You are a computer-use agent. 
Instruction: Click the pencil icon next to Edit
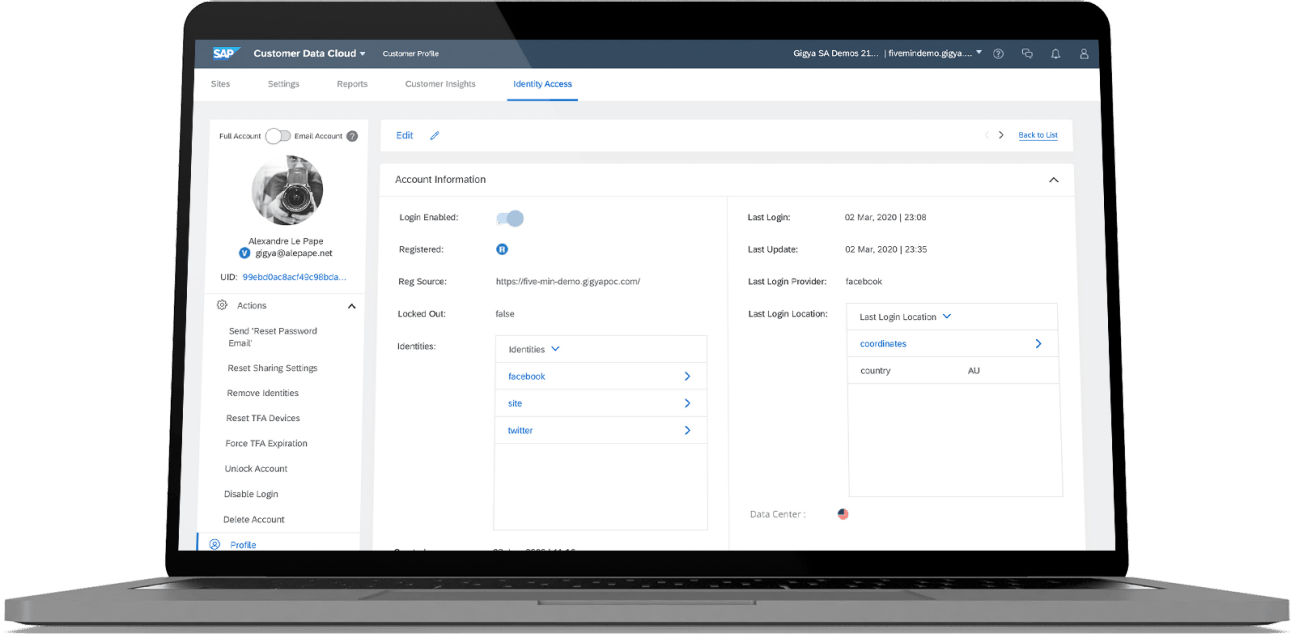[434, 135]
